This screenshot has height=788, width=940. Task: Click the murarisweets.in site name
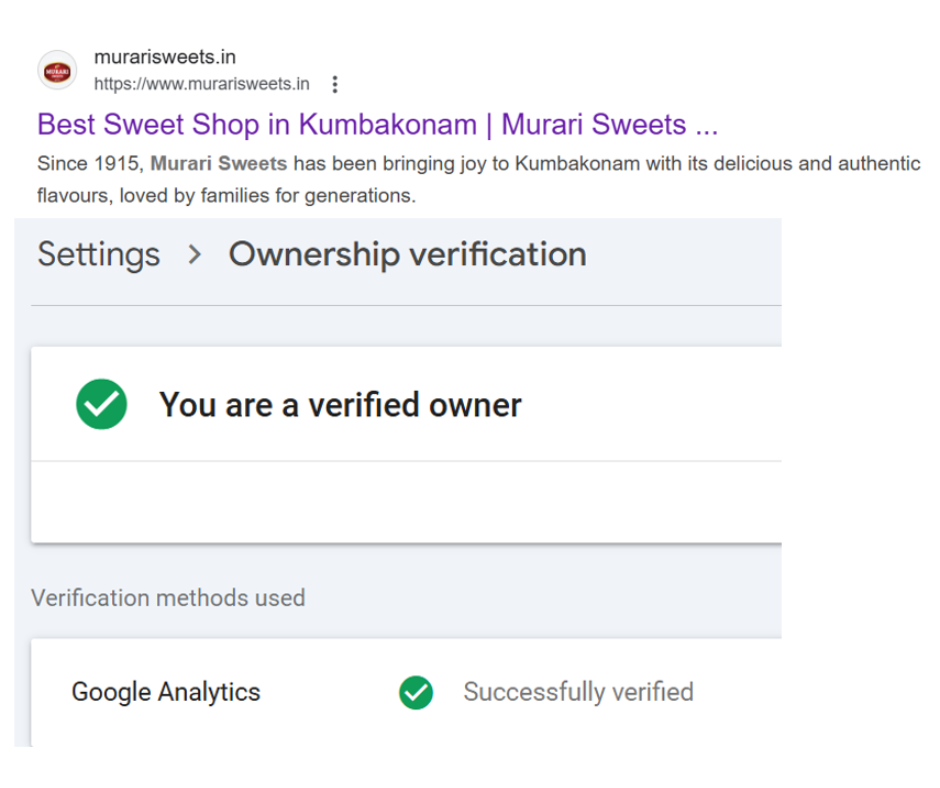coord(164,58)
